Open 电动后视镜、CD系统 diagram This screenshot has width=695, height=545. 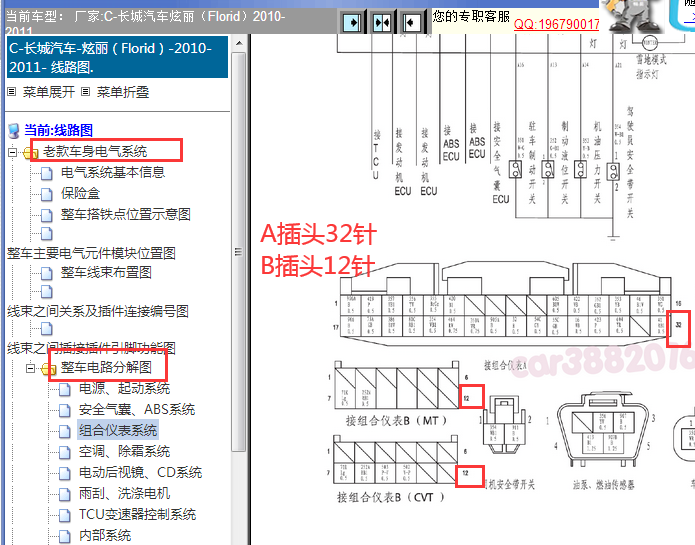141,472
